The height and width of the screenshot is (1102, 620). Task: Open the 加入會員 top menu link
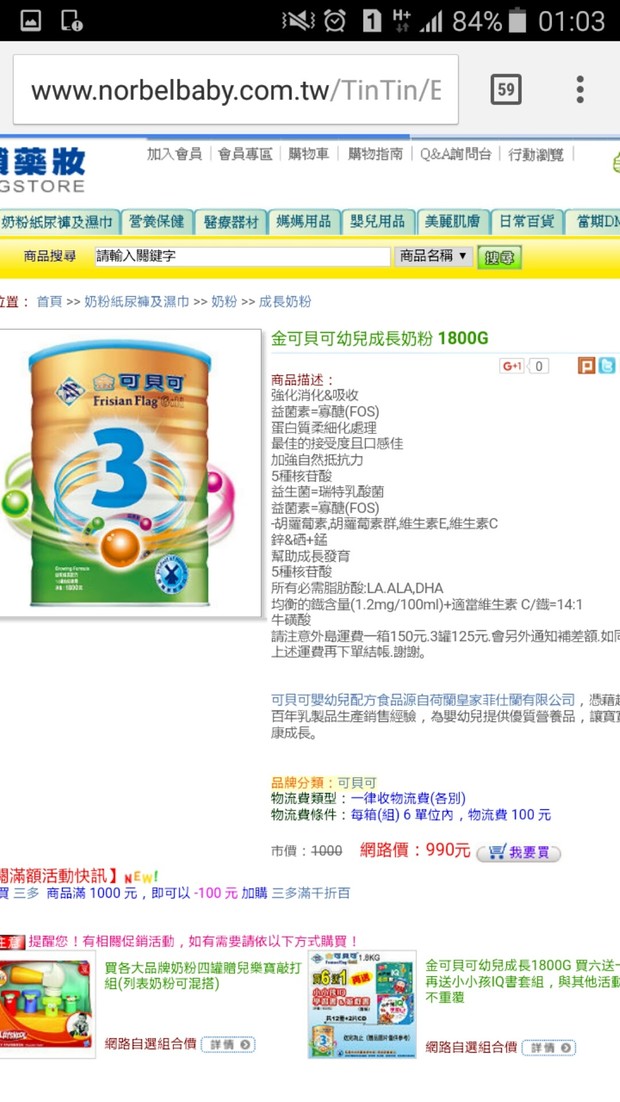point(174,154)
